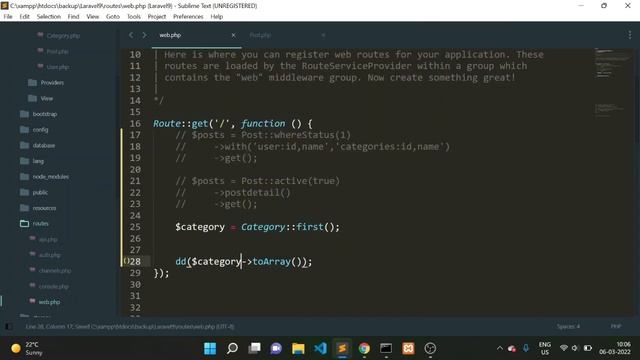Viewport: 640px width, 360px height.
Task: Select web.php in the sidebar
Action: coord(49,302)
